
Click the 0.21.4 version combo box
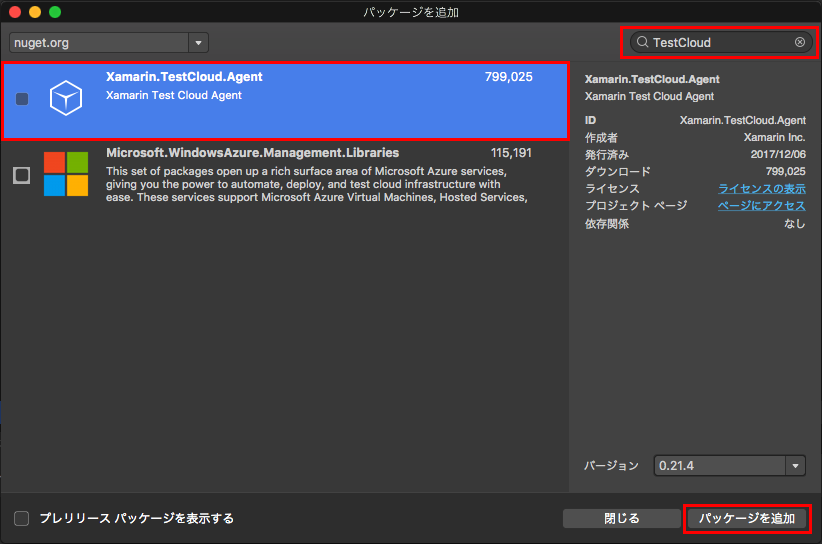click(x=729, y=465)
